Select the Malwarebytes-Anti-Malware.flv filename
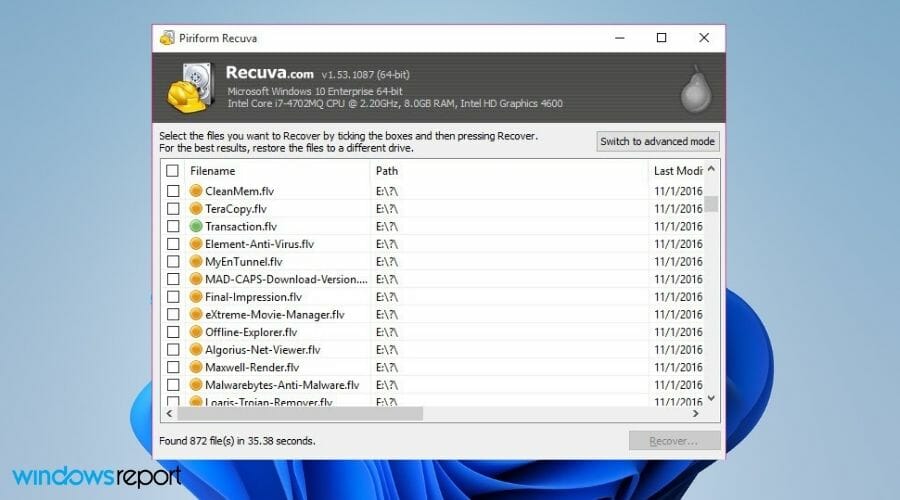Screen dimensions: 900x500 tap(282, 385)
